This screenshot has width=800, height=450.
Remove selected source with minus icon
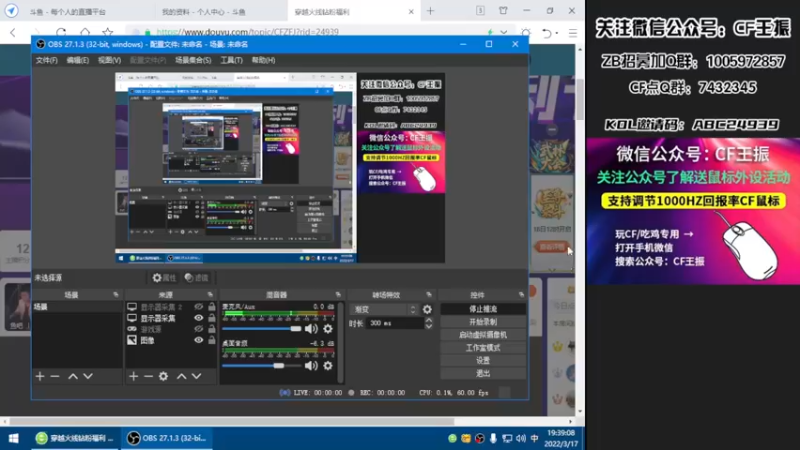pyautogui.click(x=148, y=377)
